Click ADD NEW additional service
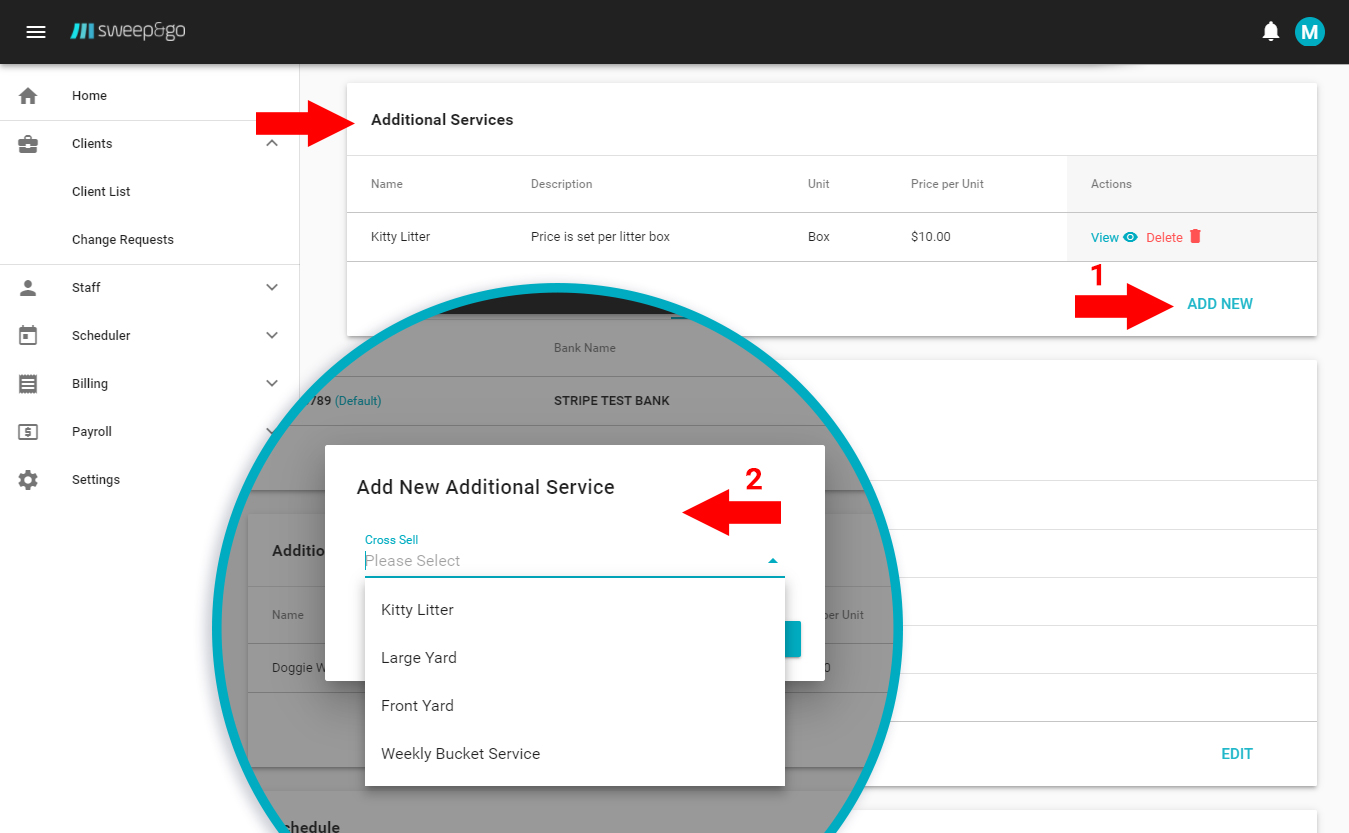Viewport: 1349px width, 833px height. (x=1220, y=304)
